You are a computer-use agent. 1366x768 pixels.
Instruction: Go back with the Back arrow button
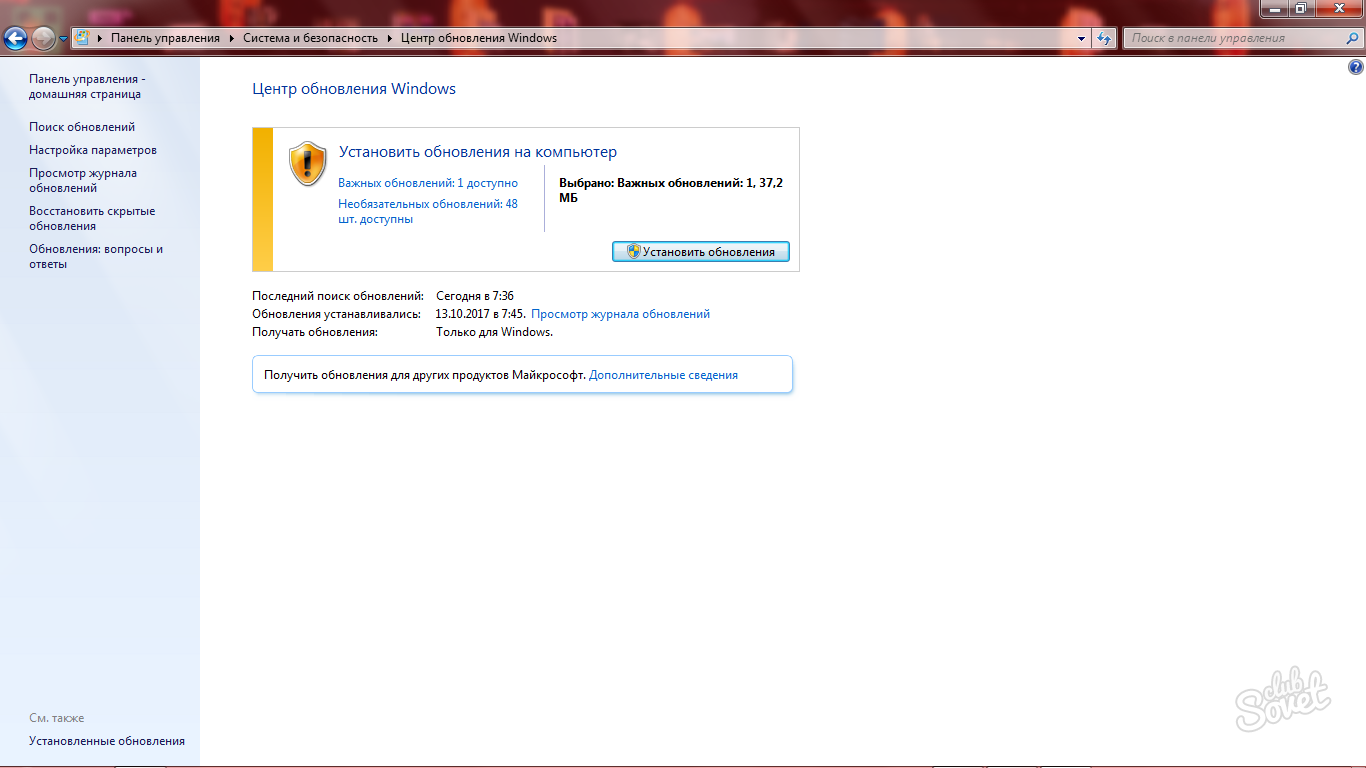[15, 39]
